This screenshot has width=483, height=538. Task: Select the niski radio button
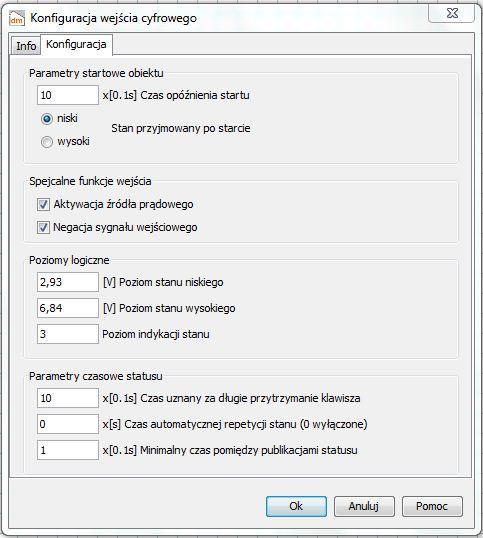[x=47, y=119]
